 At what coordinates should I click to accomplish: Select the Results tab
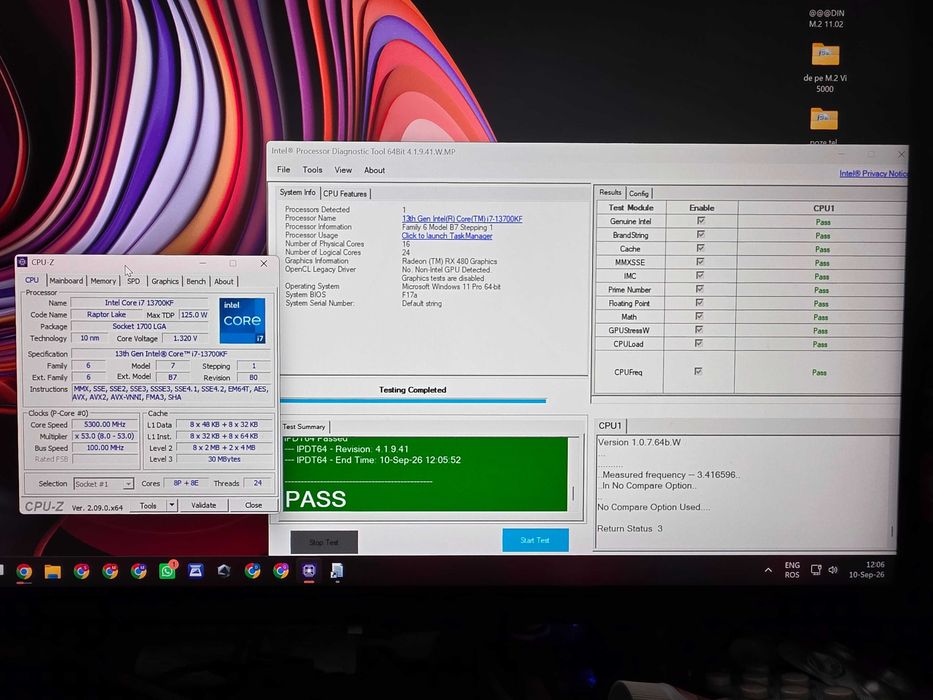click(x=610, y=192)
